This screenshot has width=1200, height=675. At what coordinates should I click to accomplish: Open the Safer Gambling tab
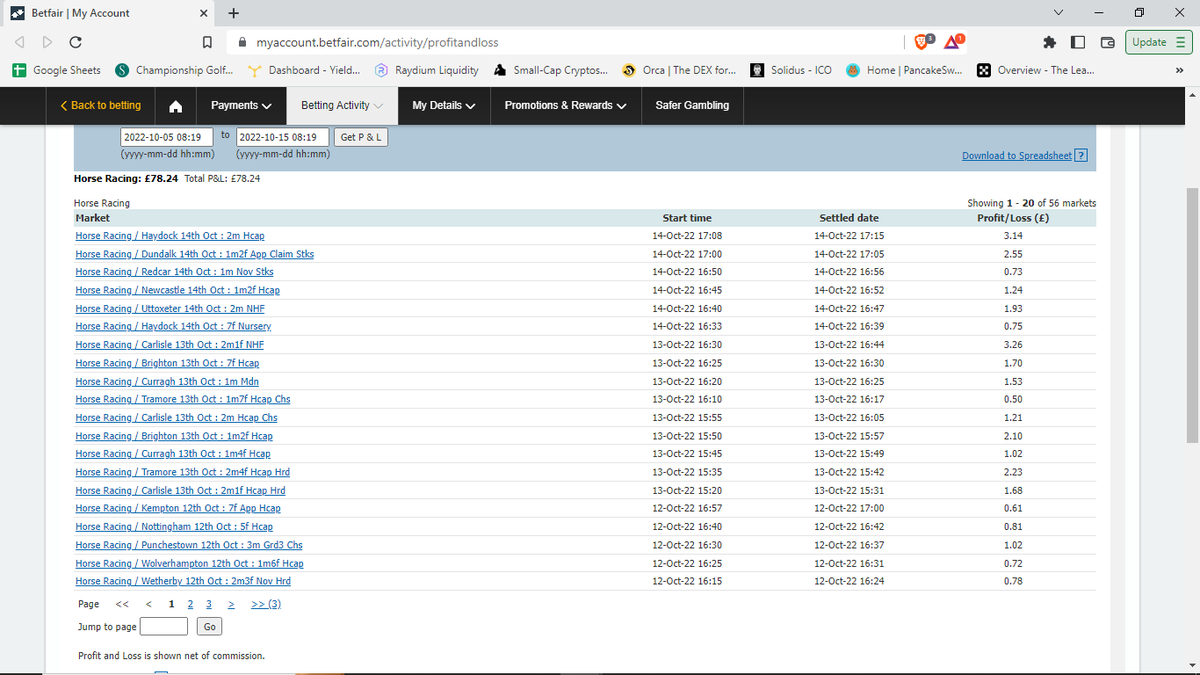[692, 106]
